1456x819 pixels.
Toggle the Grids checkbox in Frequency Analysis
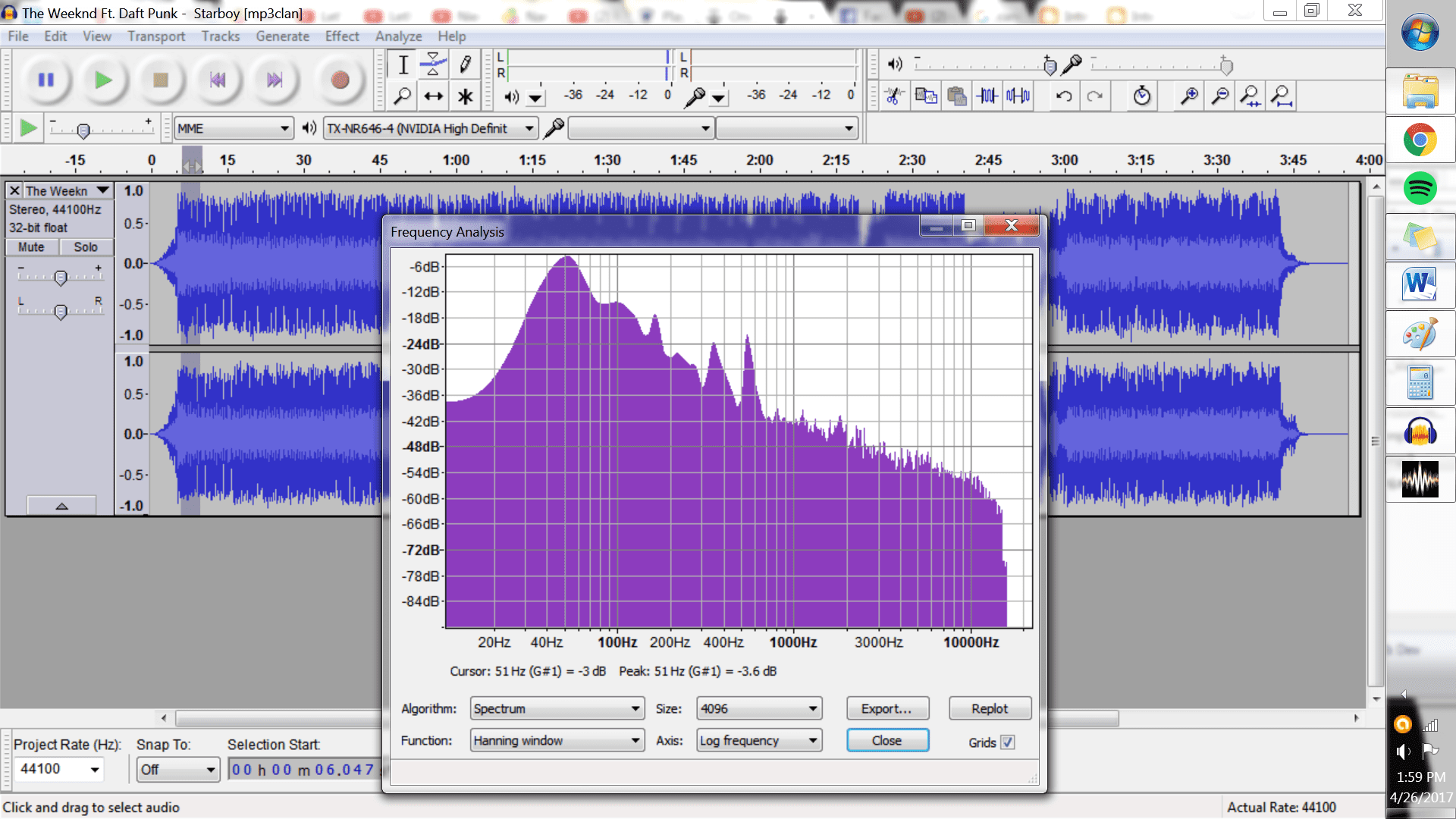click(1008, 742)
